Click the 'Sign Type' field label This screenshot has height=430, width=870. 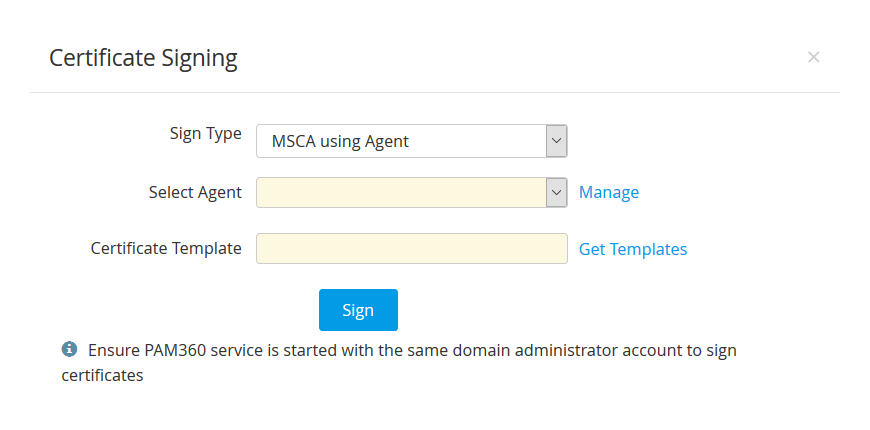[205, 134]
